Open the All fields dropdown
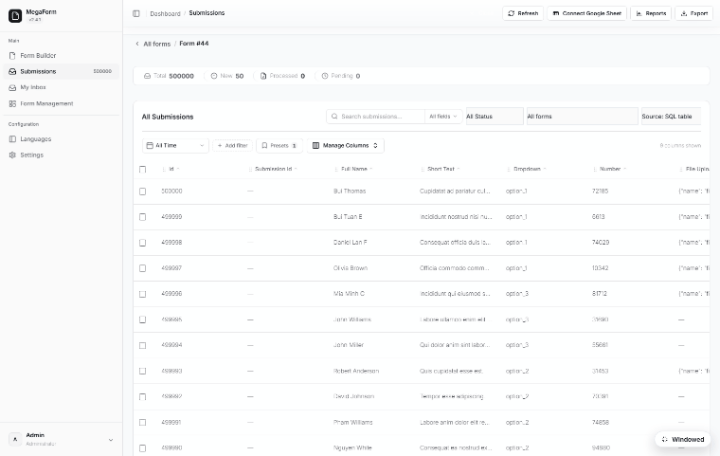The image size is (720, 456). [443, 117]
